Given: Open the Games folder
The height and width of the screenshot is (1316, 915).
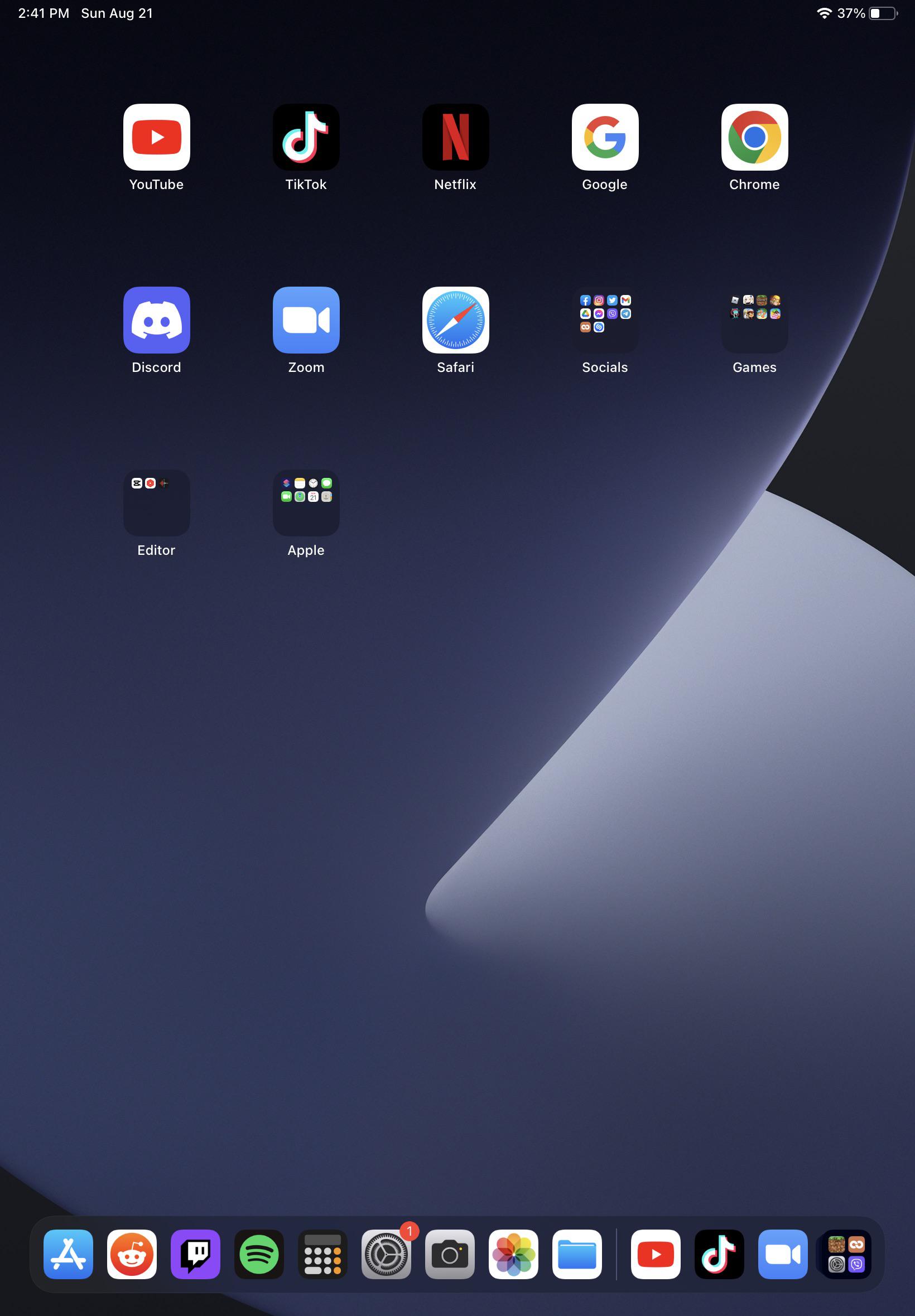Looking at the screenshot, I should (754, 320).
